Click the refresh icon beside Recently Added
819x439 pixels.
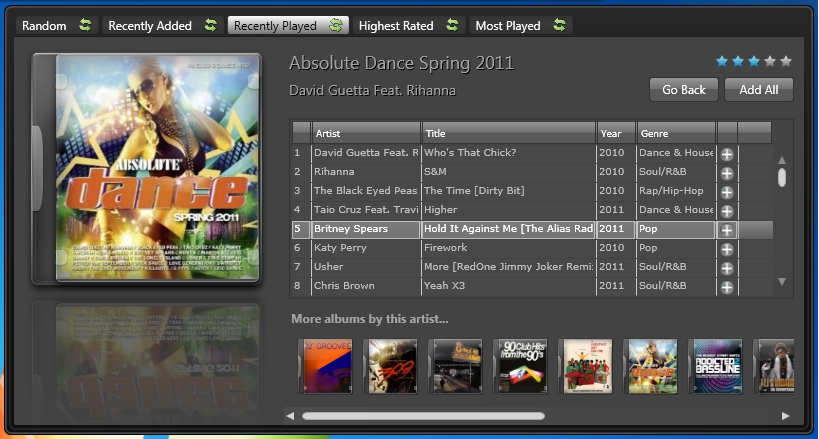210,25
